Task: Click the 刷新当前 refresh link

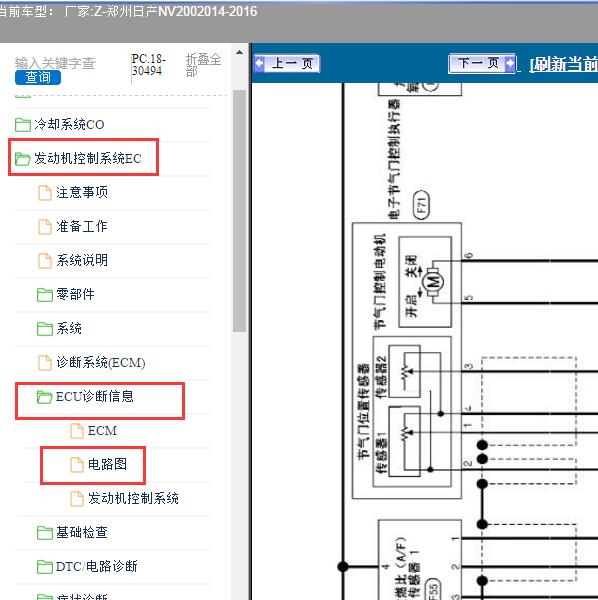Action: pos(564,64)
